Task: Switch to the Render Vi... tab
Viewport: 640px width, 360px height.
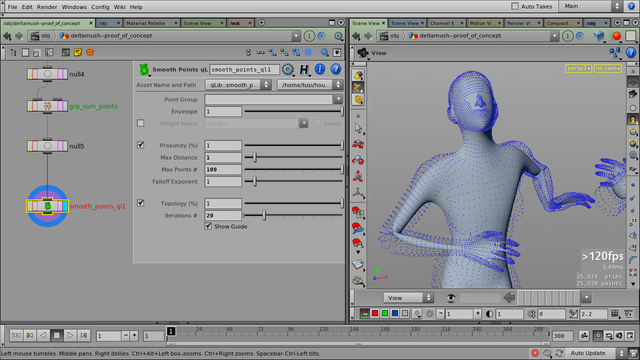Action: [522, 23]
